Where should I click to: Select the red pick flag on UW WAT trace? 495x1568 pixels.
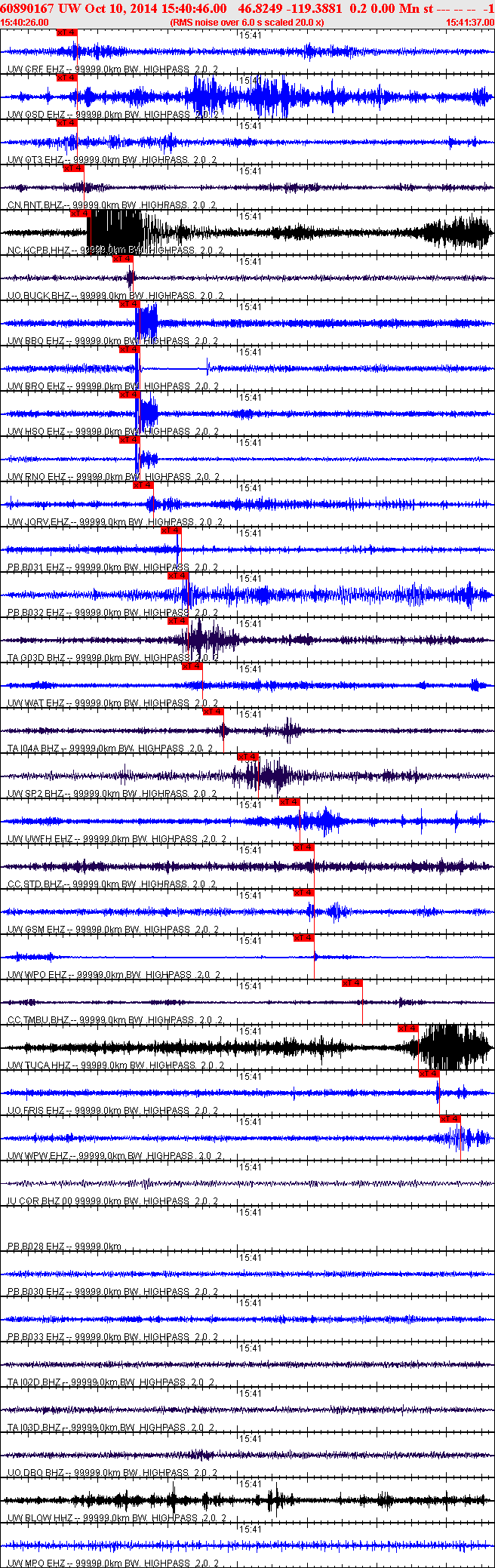192,666
